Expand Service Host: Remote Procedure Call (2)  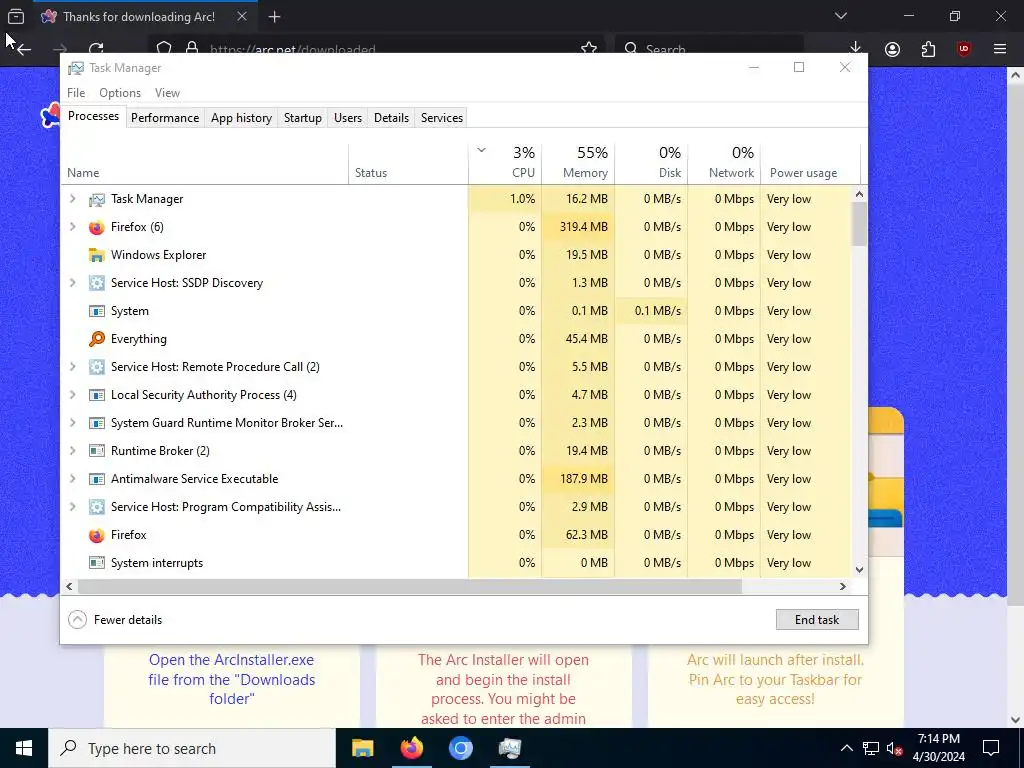pos(72,366)
